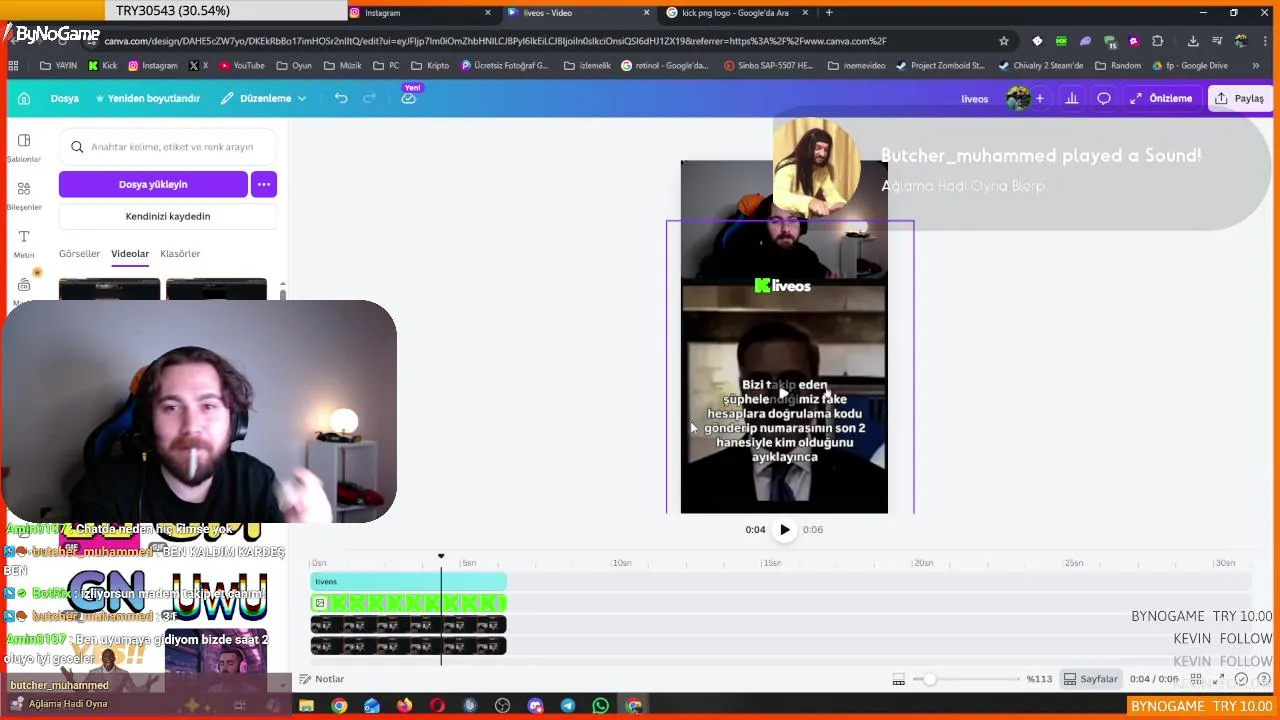Upload files with Dosya yükleyin
Viewport: 1280px width, 720px height.
153,184
